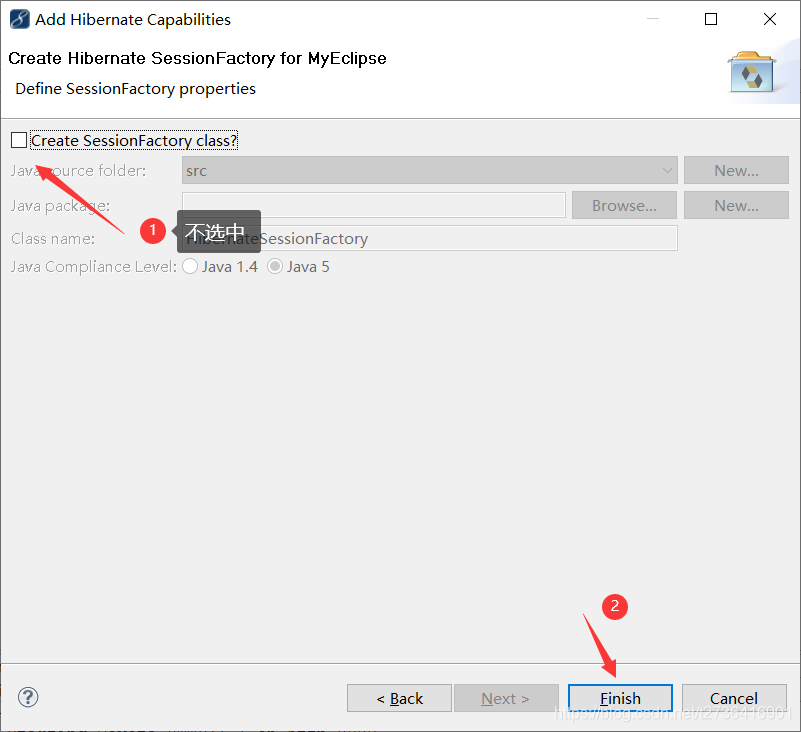Click the Create Hibernate SessionFactory heading
The height and width of the screenshot is (732, 801).
tap(197, 58)
